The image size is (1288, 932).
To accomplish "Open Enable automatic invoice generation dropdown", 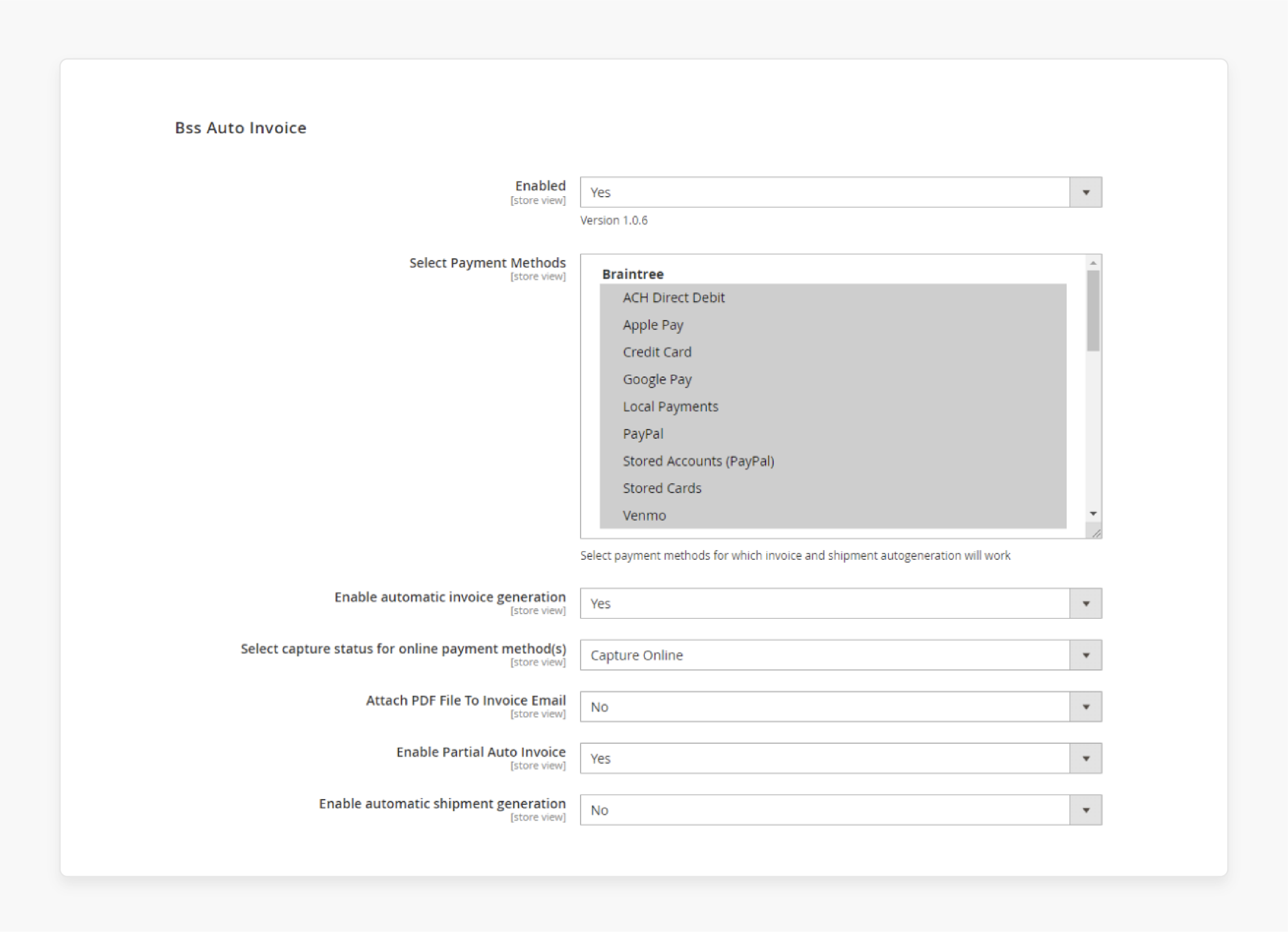I will (x=841, y=603).
